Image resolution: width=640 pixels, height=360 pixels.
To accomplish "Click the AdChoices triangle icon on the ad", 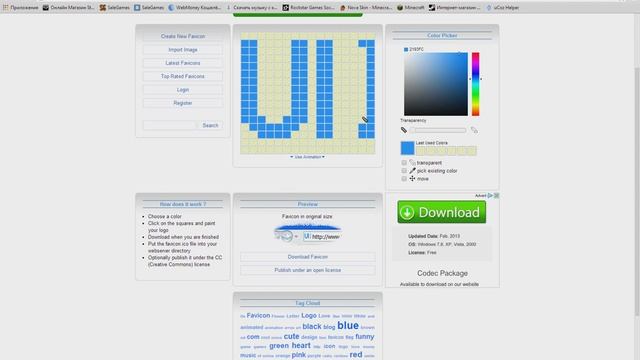I will point(490,196).
